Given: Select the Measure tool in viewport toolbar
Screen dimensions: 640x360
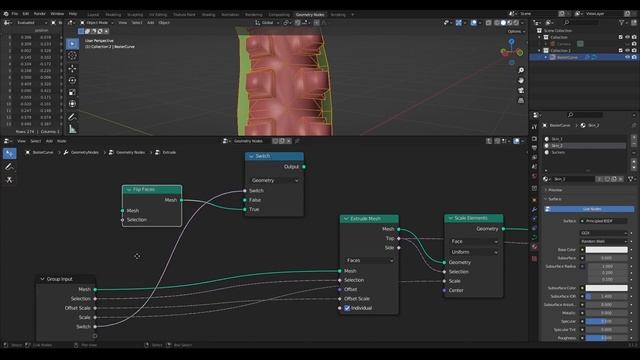Looking at the screenshot, I should tap(72, 129).
